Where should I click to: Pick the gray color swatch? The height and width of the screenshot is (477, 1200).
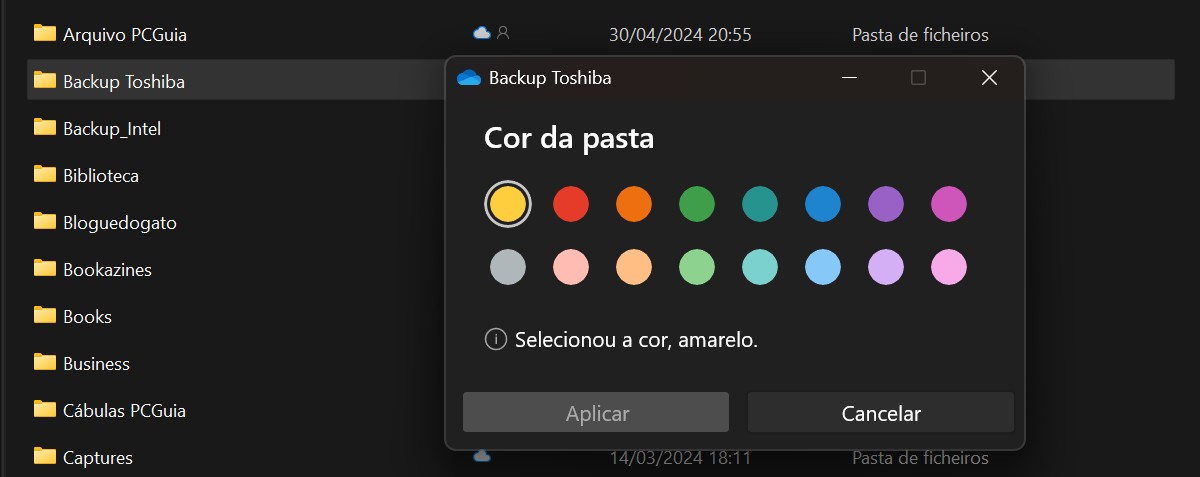point(508,267)
